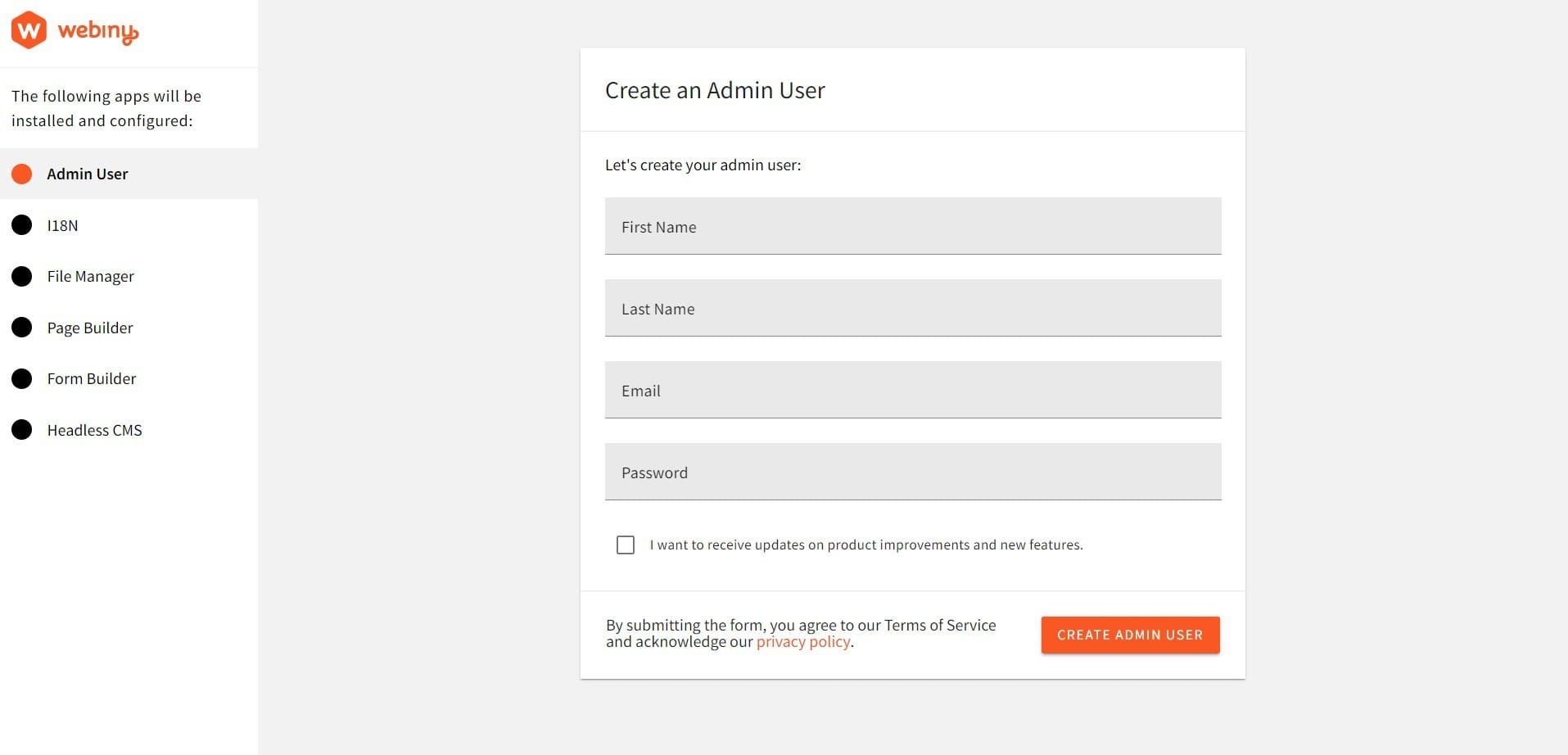Select the Admin User installer step
The width and height of the screenshot is (1568, 755).
[x=88, y=174]
